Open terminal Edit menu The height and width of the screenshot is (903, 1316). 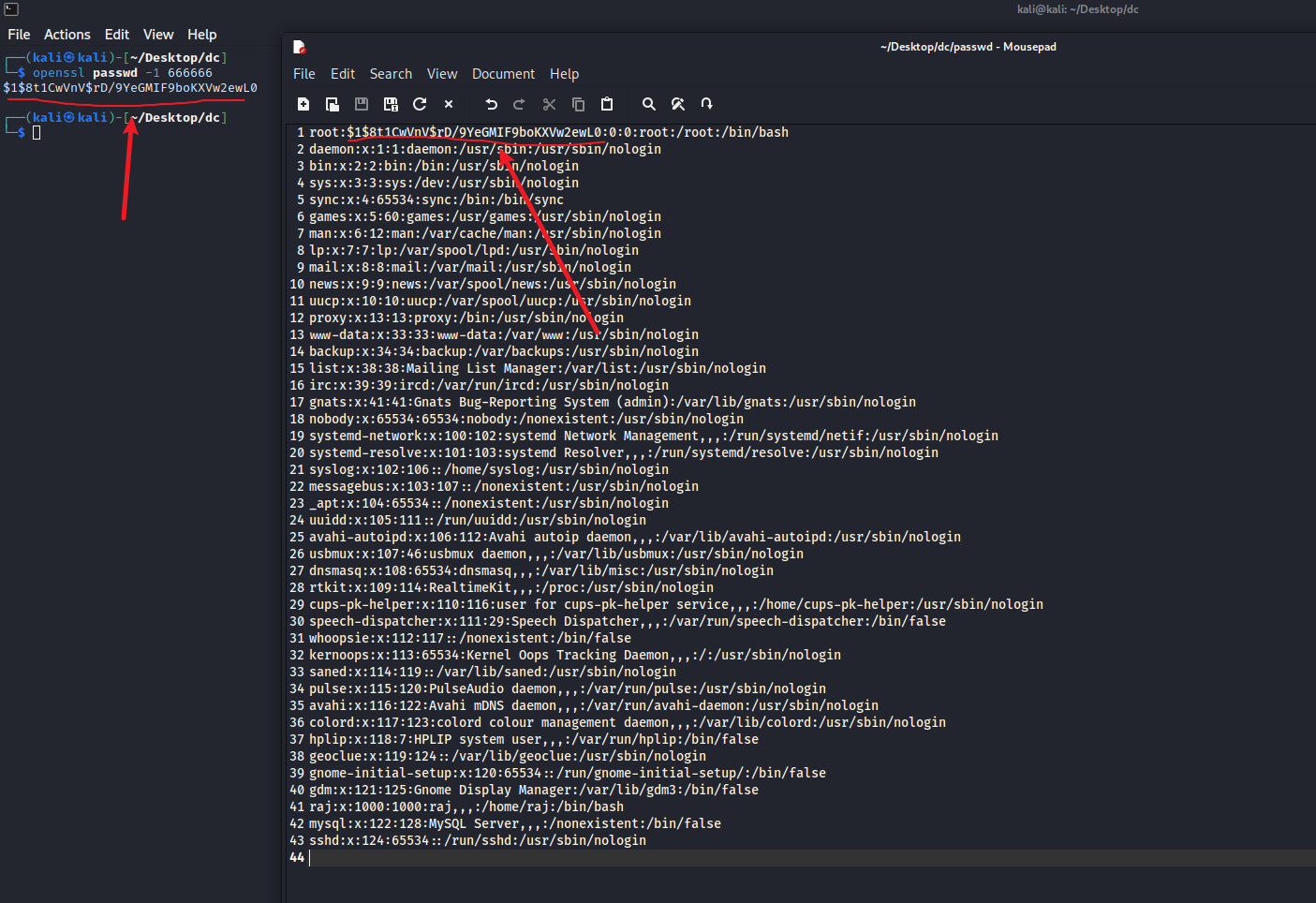[117, 35]
